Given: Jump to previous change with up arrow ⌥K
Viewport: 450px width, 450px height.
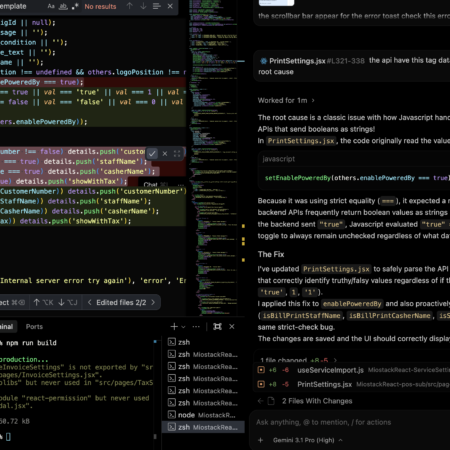Looking at the screenshot, I should [43, 302].
